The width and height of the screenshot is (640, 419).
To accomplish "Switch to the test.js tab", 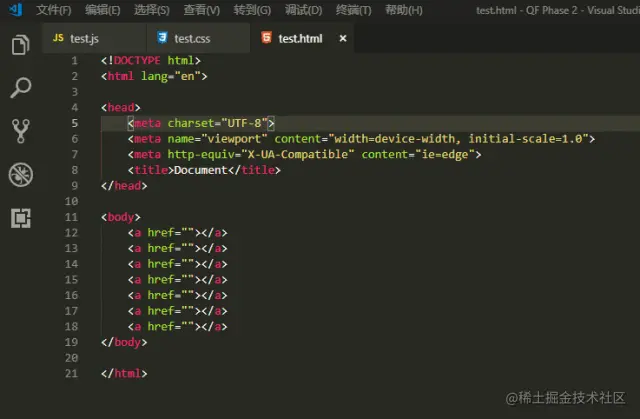I will (94, 38).
